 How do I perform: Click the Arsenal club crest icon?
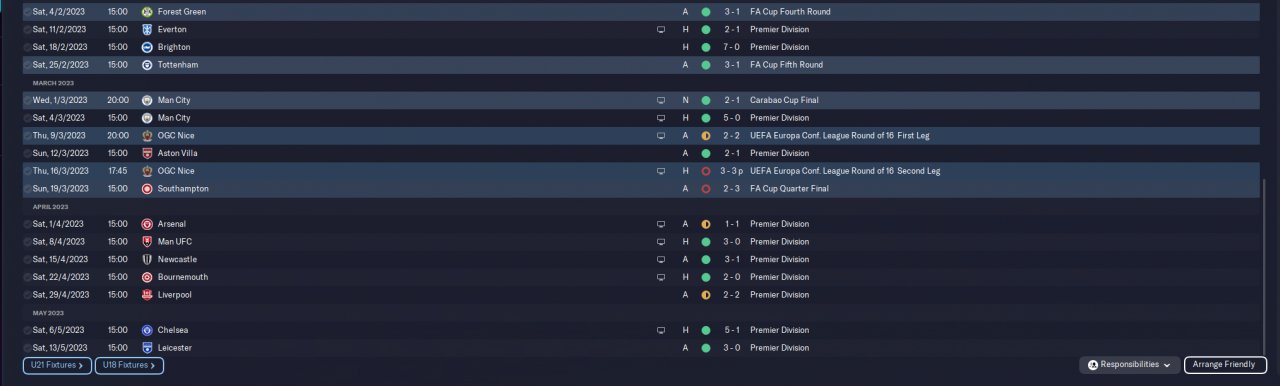coord(147,224)
